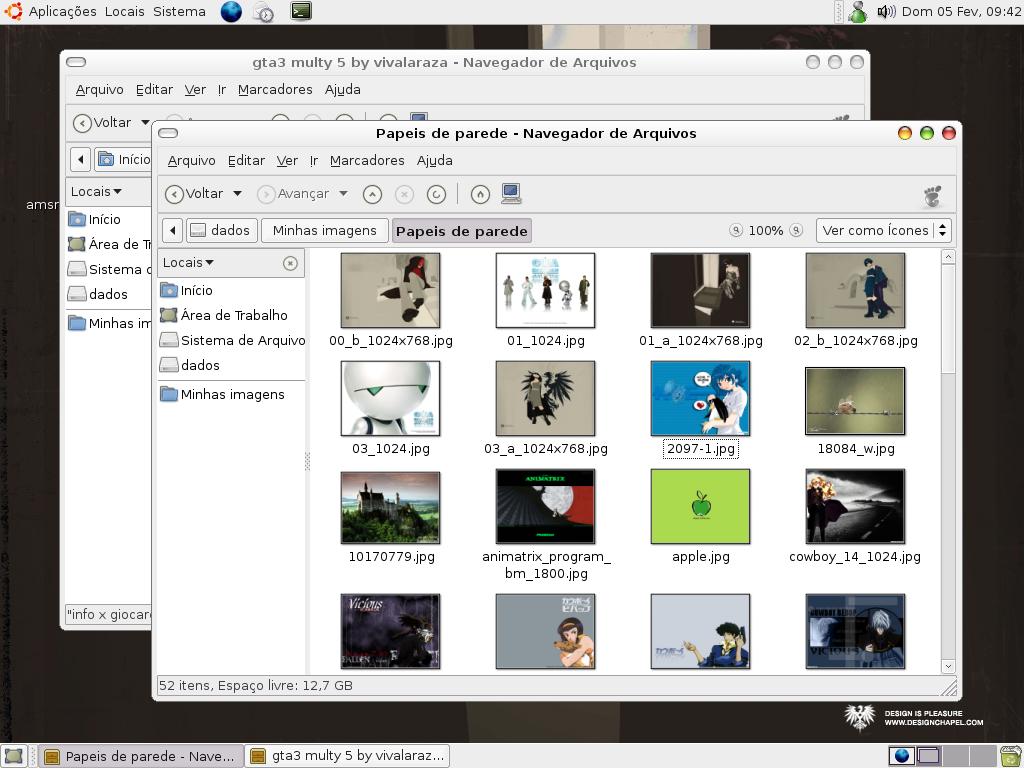Click the scrollbar down arrow
The width and height of the screenshot is (1024, 768).
coord(948,666)
